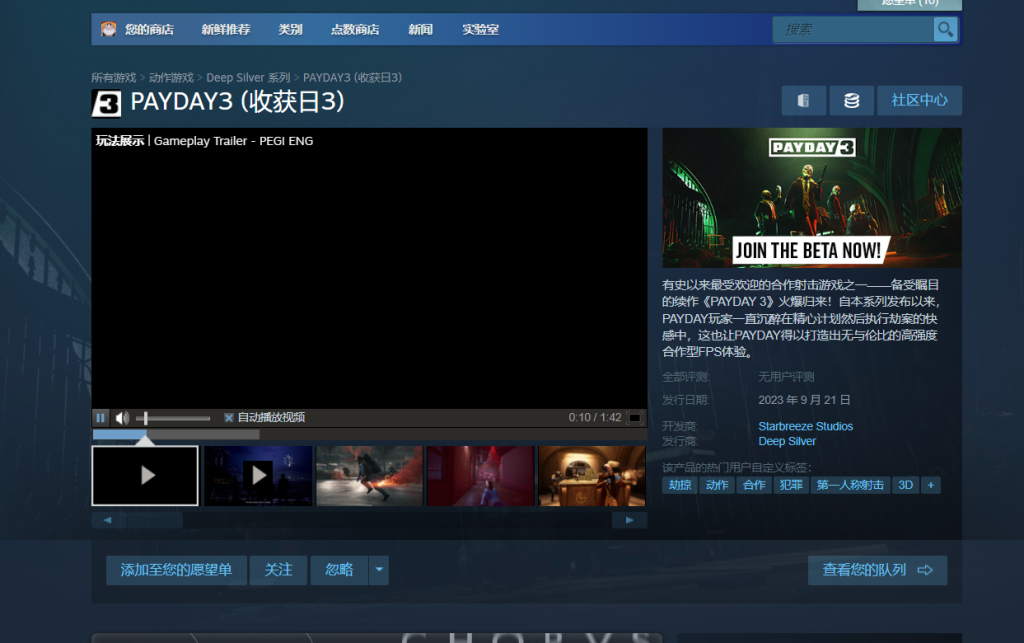The image size is (1024, 643).
Task: Select the 合作 co-op tag
Action: tap(754, 485)
